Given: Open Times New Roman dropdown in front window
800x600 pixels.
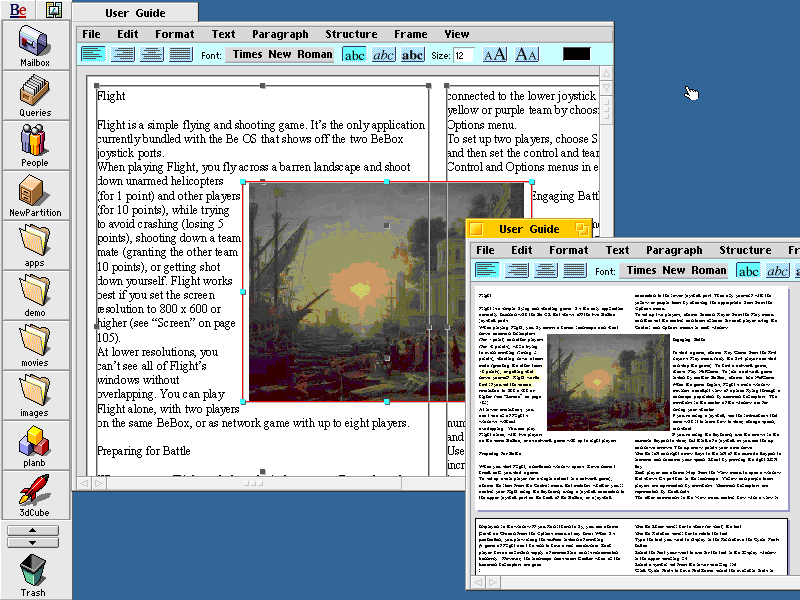Looking at the screenshot, I should click(673, 270).
